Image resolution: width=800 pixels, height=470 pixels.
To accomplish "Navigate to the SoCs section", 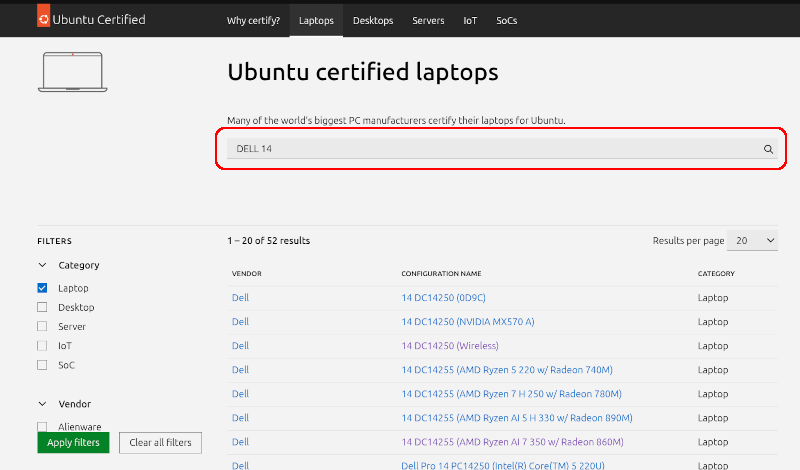I will click(507, 20).
